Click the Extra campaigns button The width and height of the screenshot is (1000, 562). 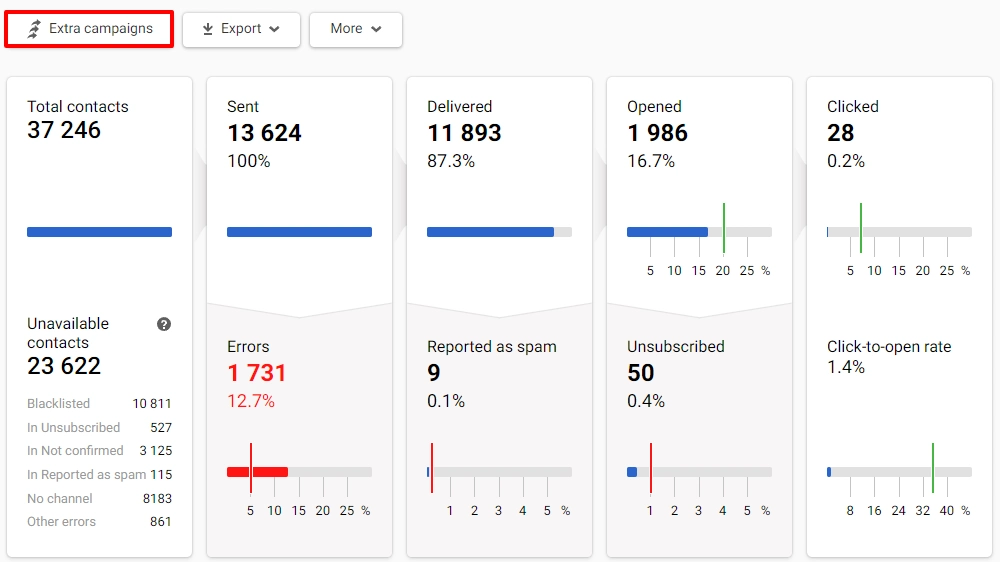pyautogui.click(x=89, y=29)
